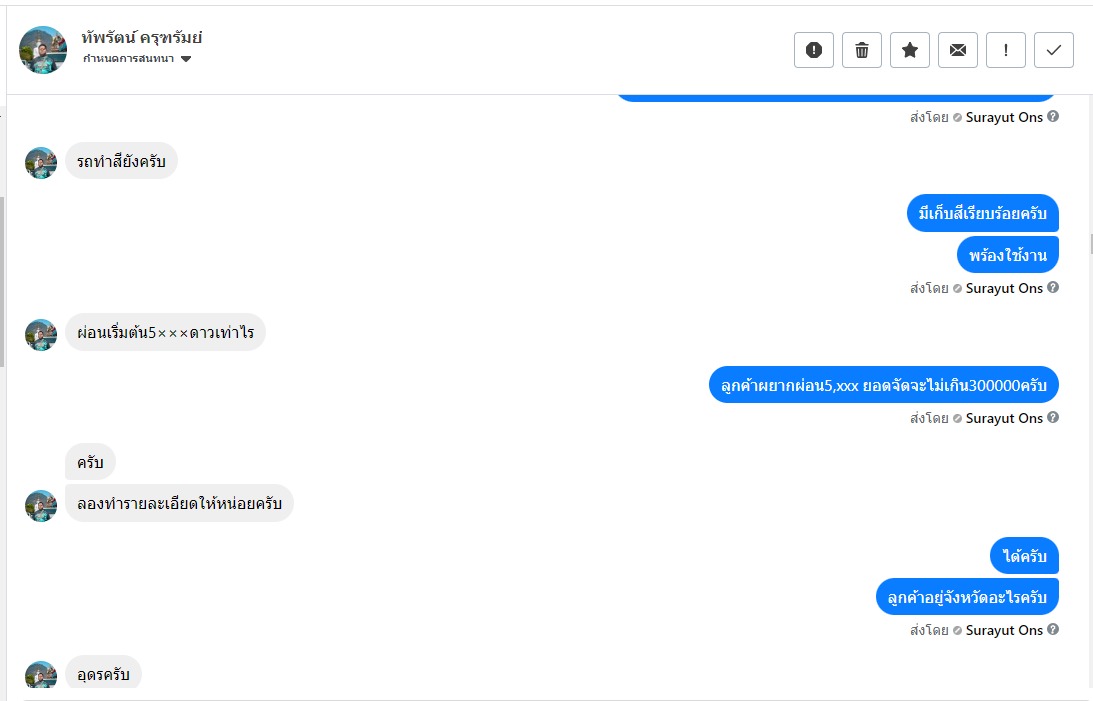Click the ผ่อนเริ่มต้น5×××ดาวเท่าไร message
This screenshot has width=1093, height=701.
click(165, 333)
